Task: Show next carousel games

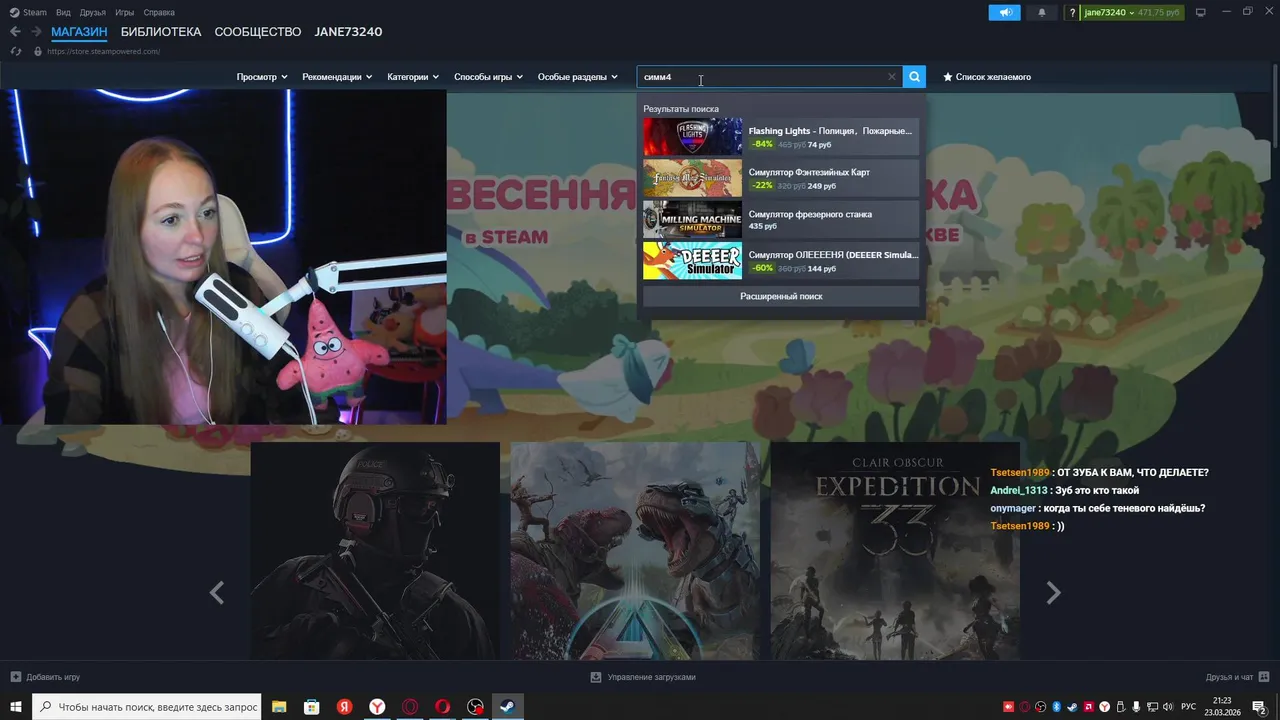Action: 1053,593
